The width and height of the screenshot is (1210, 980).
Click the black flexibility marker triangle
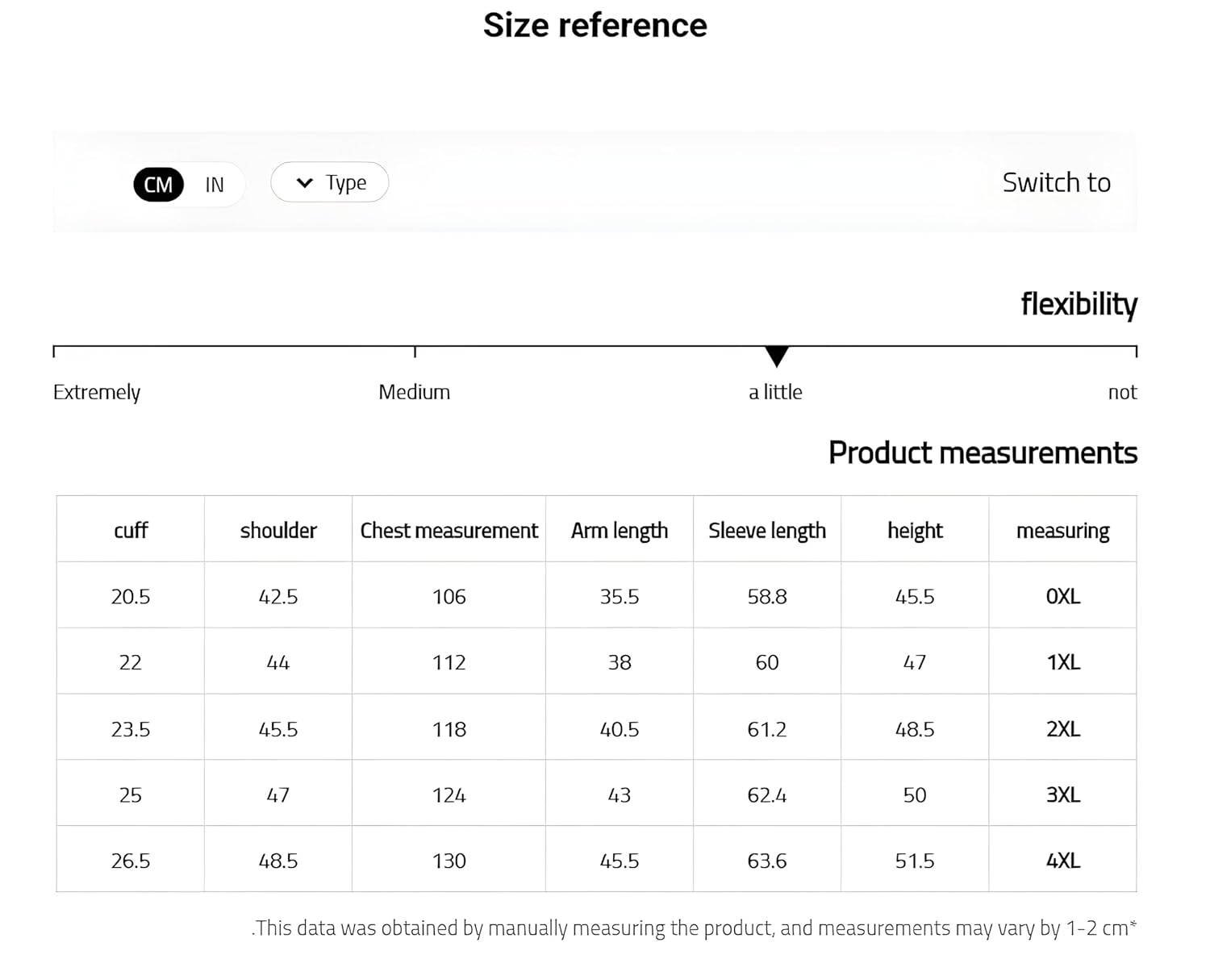tap(776, 356)
